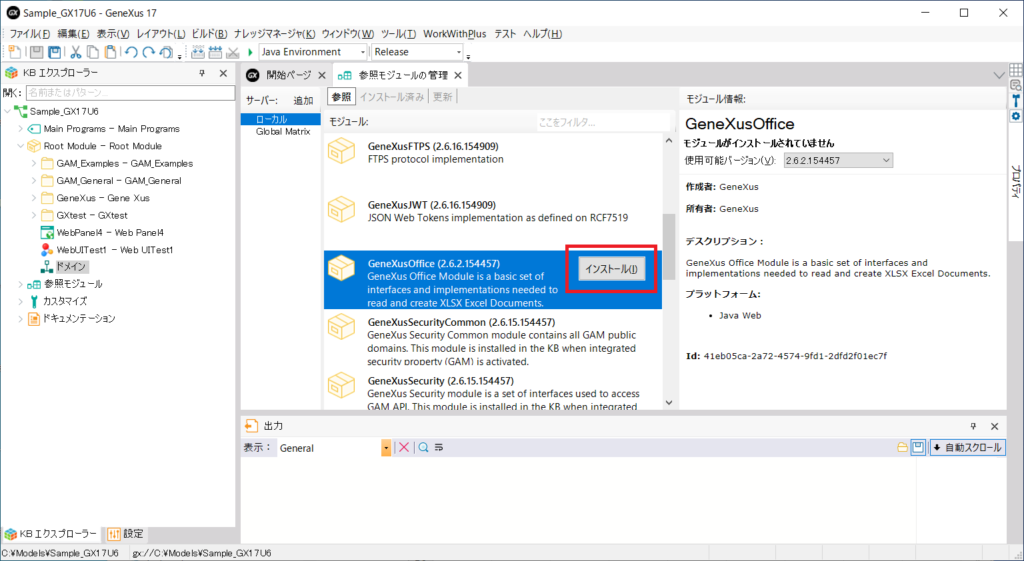Toggle the 自動スクロール auto-scroll button

pos(967,447)
